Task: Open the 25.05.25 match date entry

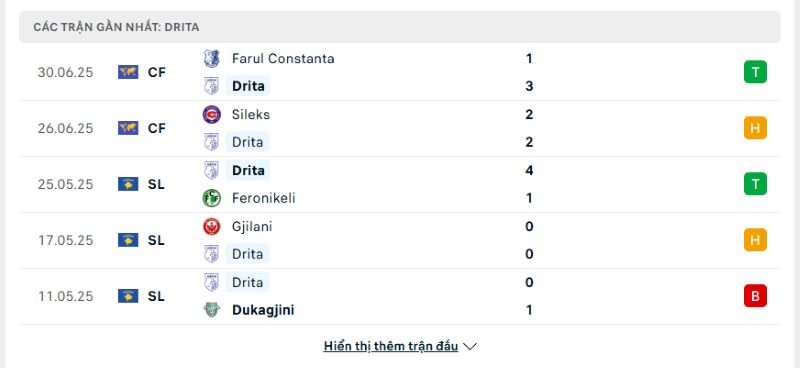Action: pos(66,184)
